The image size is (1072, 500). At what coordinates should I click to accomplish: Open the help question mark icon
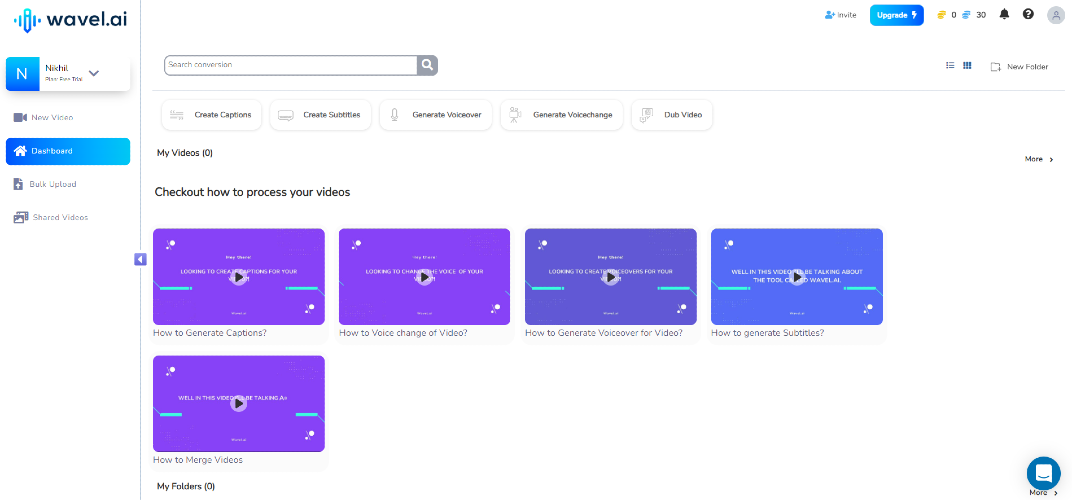click(1028, 14)
